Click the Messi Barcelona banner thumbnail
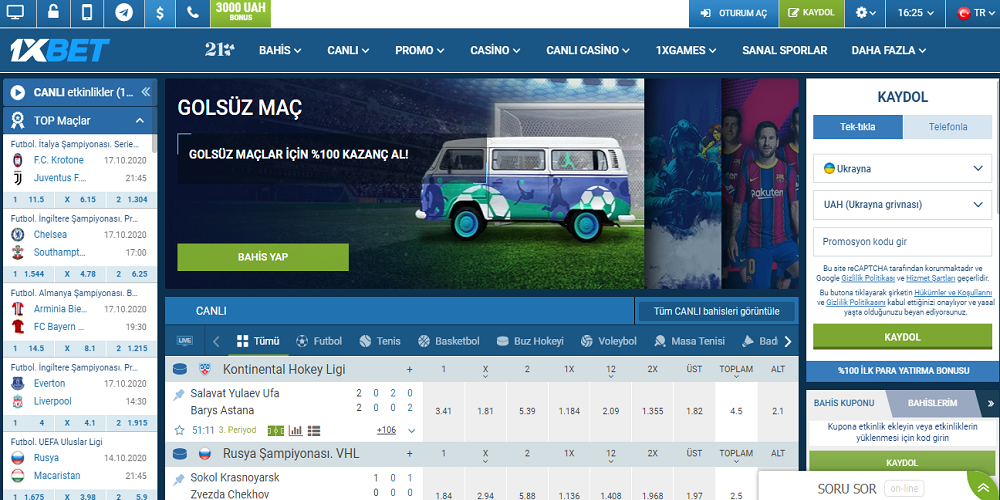The width and height of the screenshot is (1000, 500). coord(760,184)
